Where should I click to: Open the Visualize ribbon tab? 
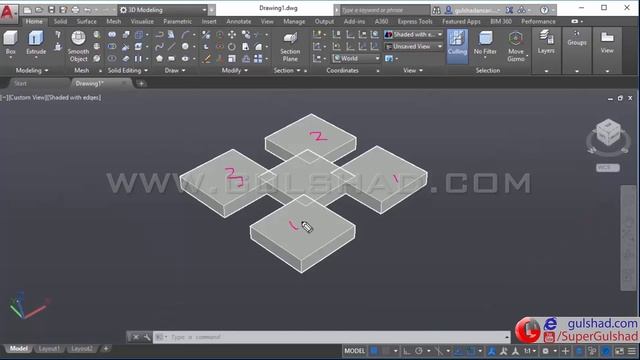[142, 21]
